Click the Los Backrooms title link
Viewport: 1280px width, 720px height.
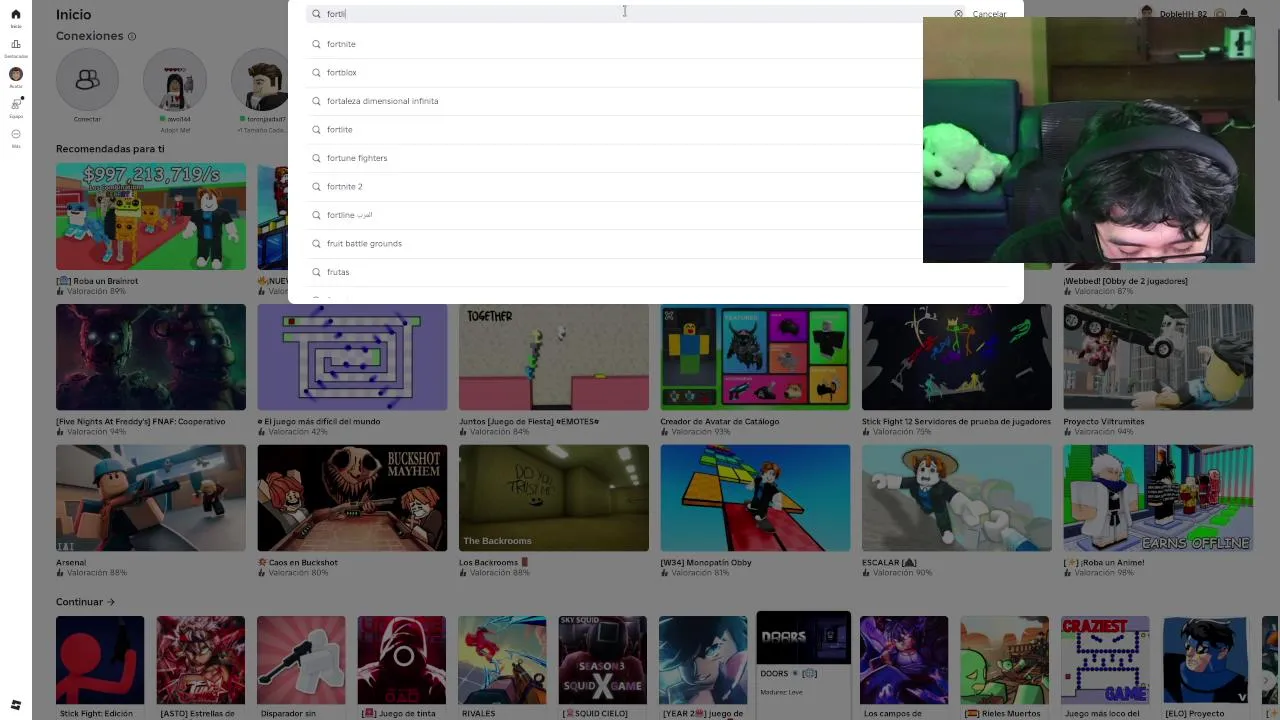[493, 563]
